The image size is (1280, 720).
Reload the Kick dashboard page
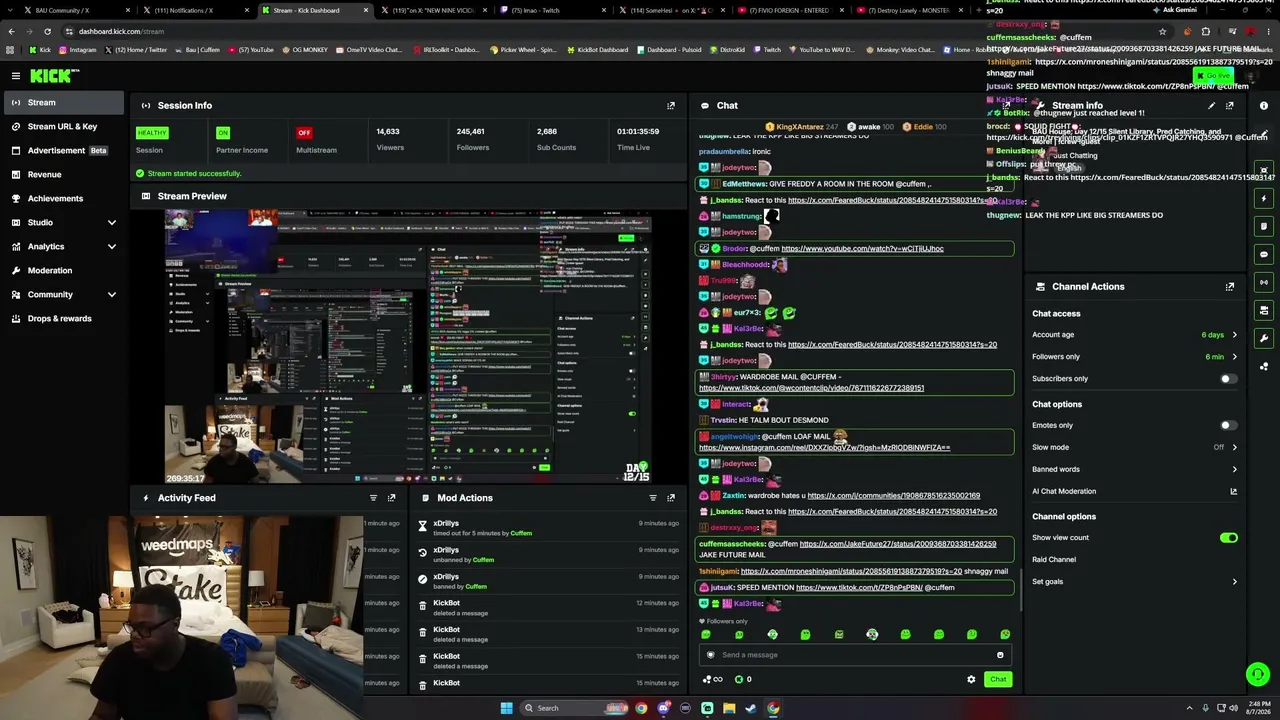click(47, 31)
